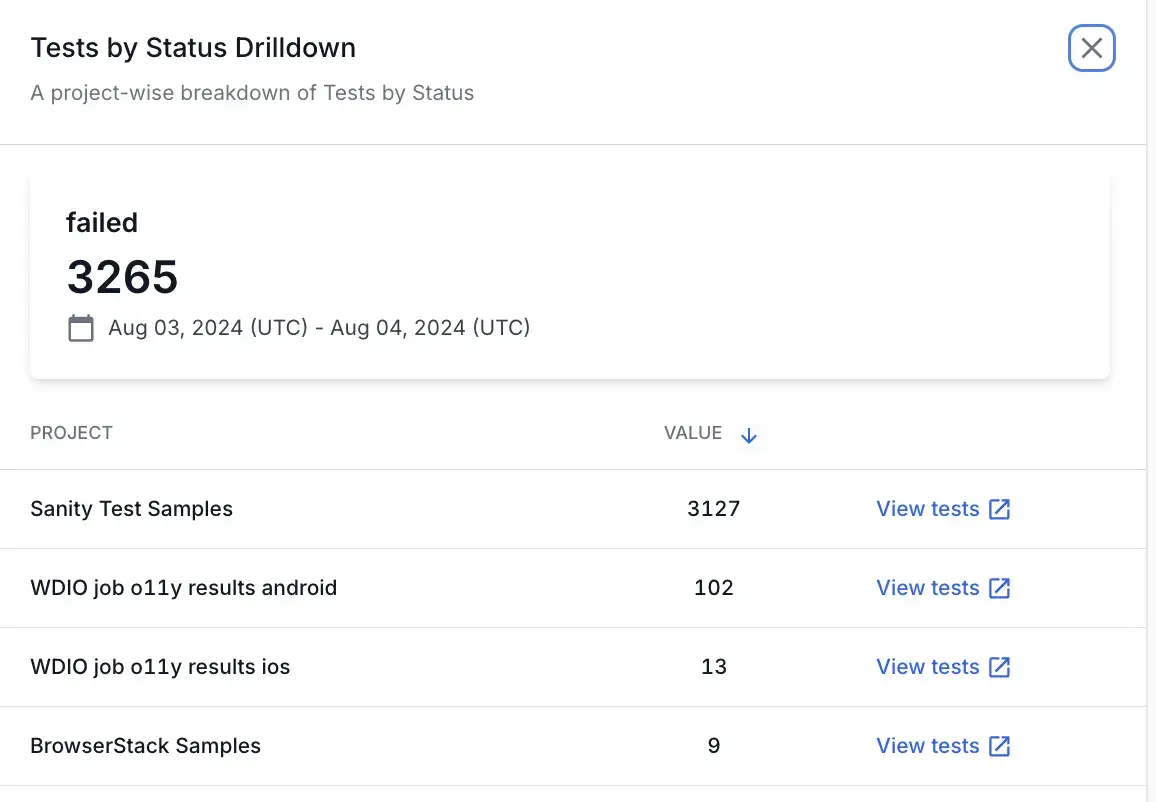
Task: Close the Tests by Status Drilldown panel
Action: pyautogui.click(x=1091, y=48)
